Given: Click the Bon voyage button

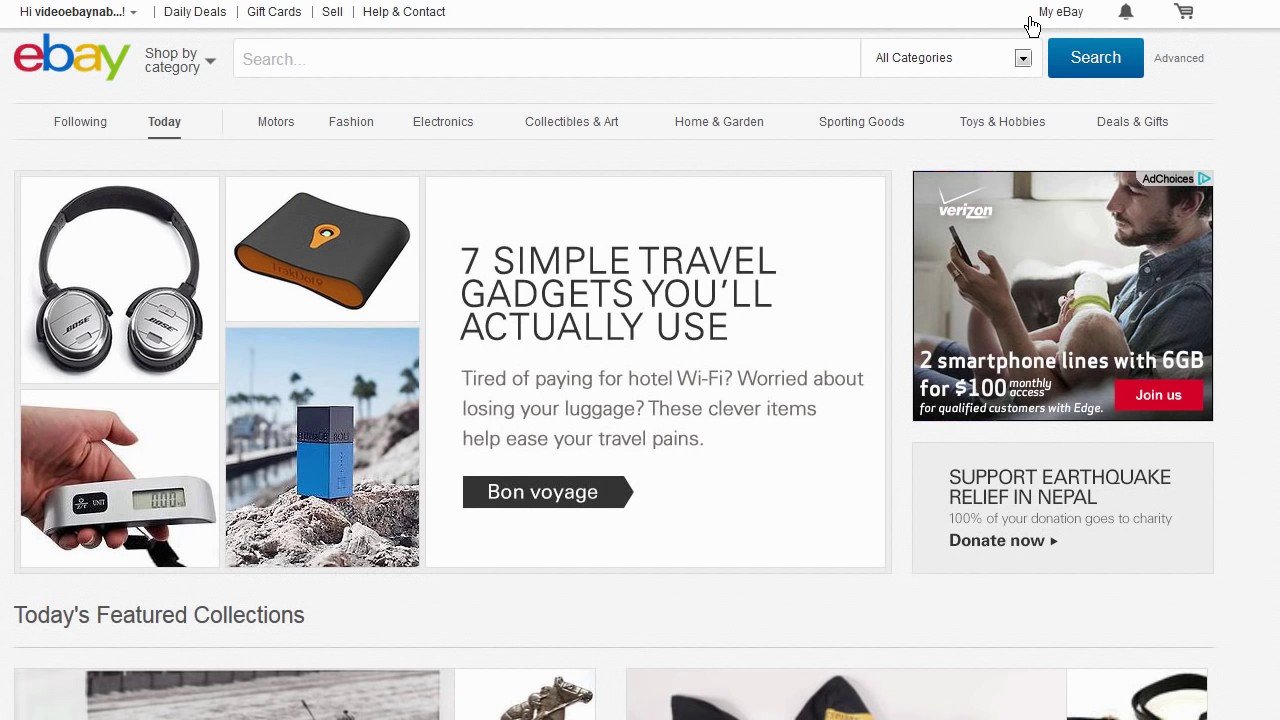Looking at the screenshot, I should 547,492.
